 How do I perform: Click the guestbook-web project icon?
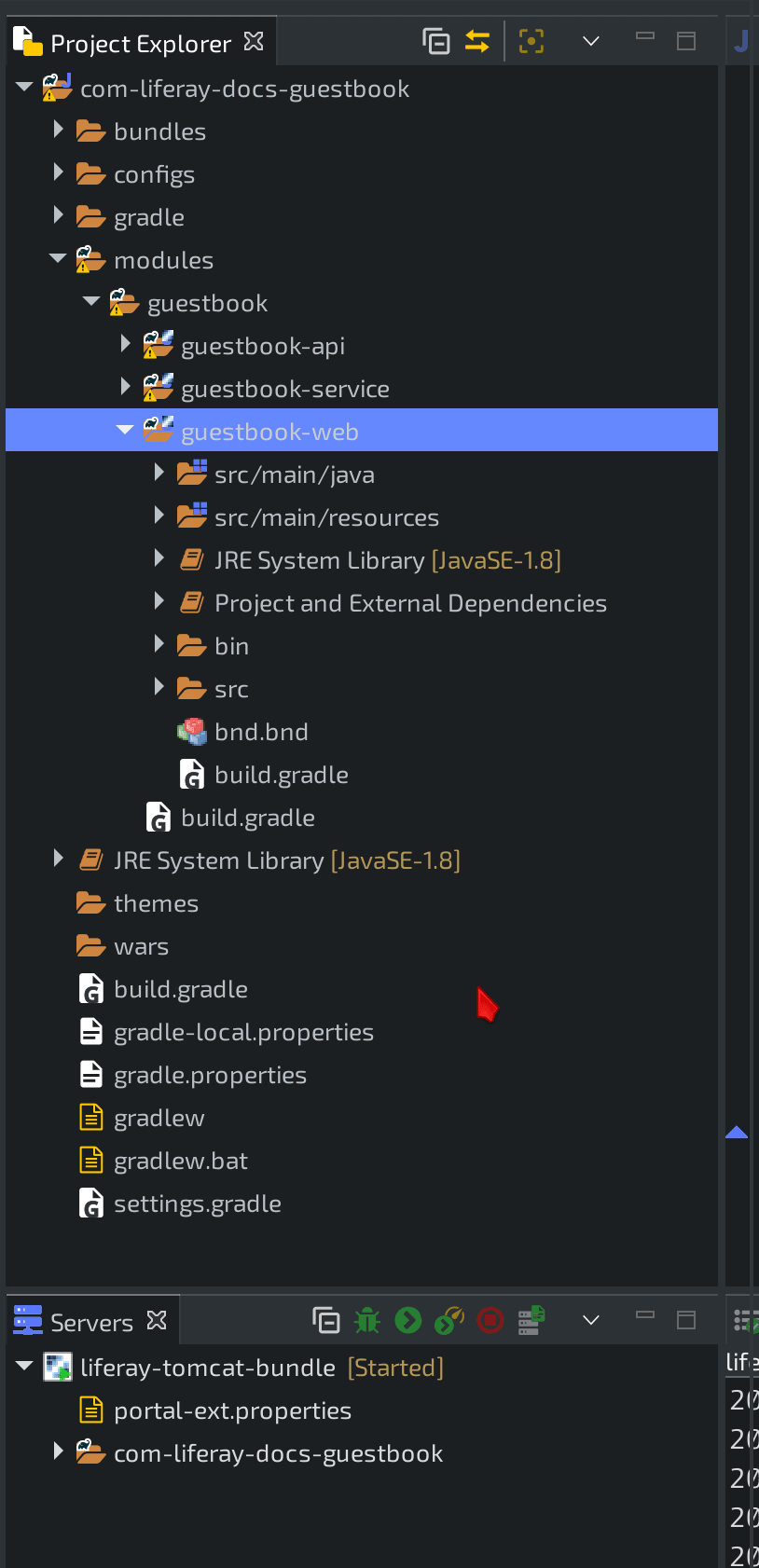[x=159, y=430]
